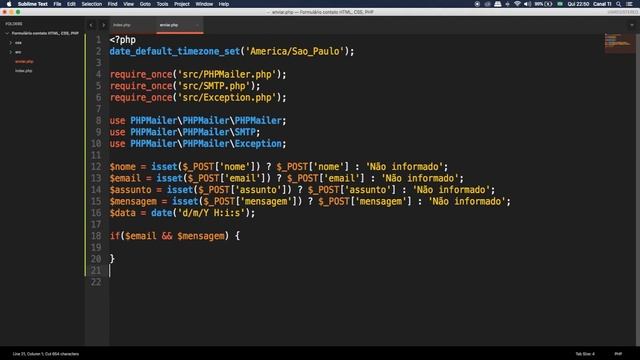This screenshot has width=640, height=360.
Task: Open the Project menu
Action: 182,4
